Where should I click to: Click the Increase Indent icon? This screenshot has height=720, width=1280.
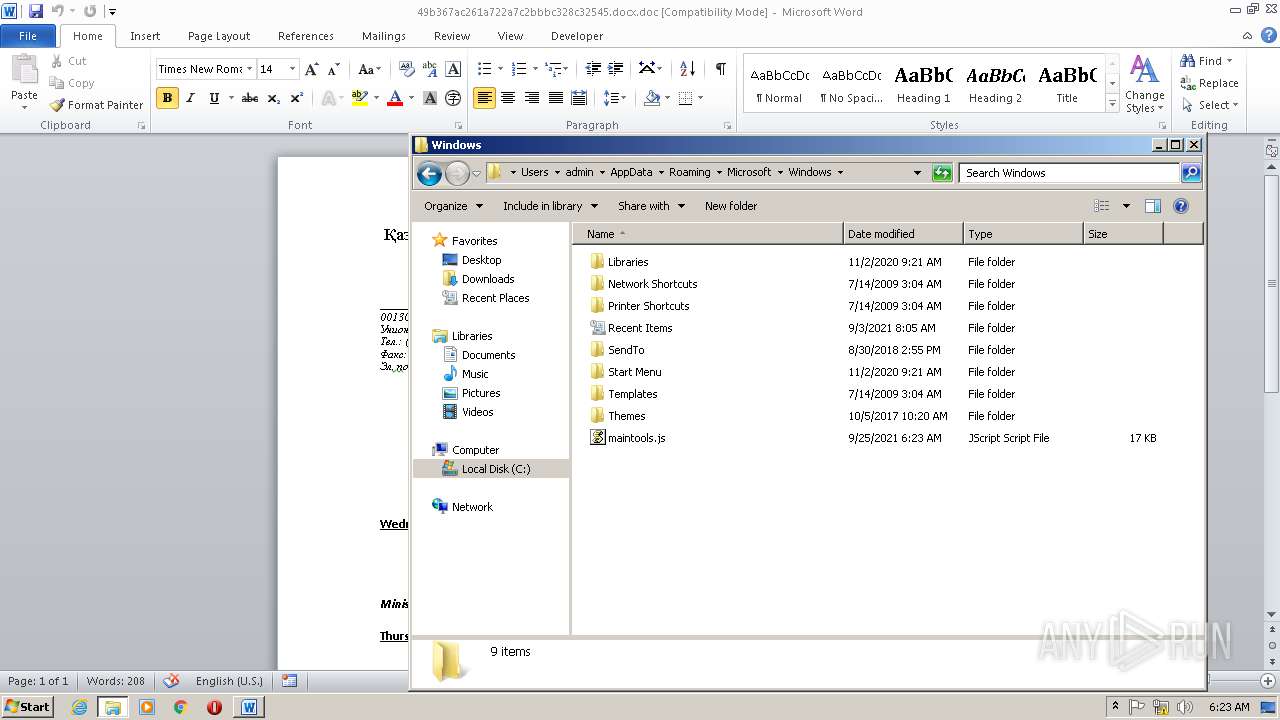pos(616,69)
